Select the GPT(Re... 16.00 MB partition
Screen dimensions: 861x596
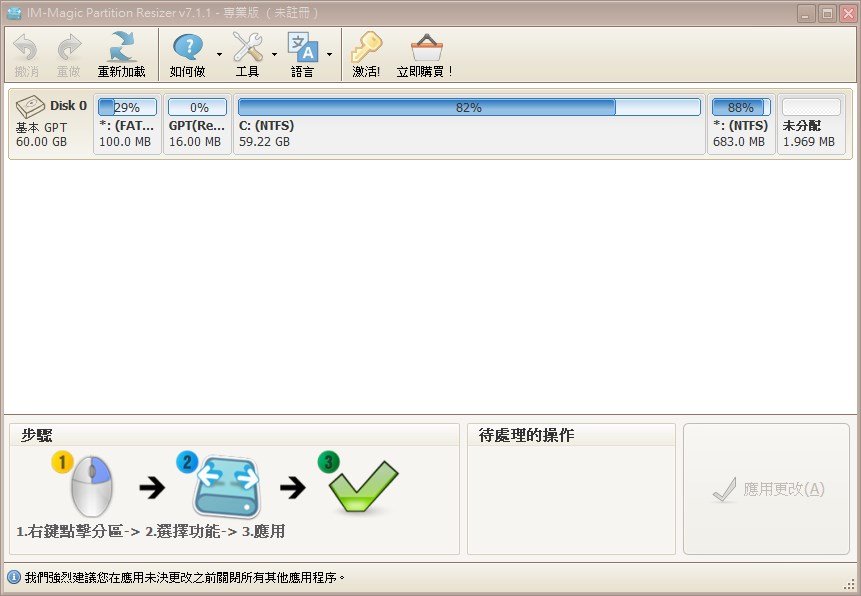tap(197, 124)
